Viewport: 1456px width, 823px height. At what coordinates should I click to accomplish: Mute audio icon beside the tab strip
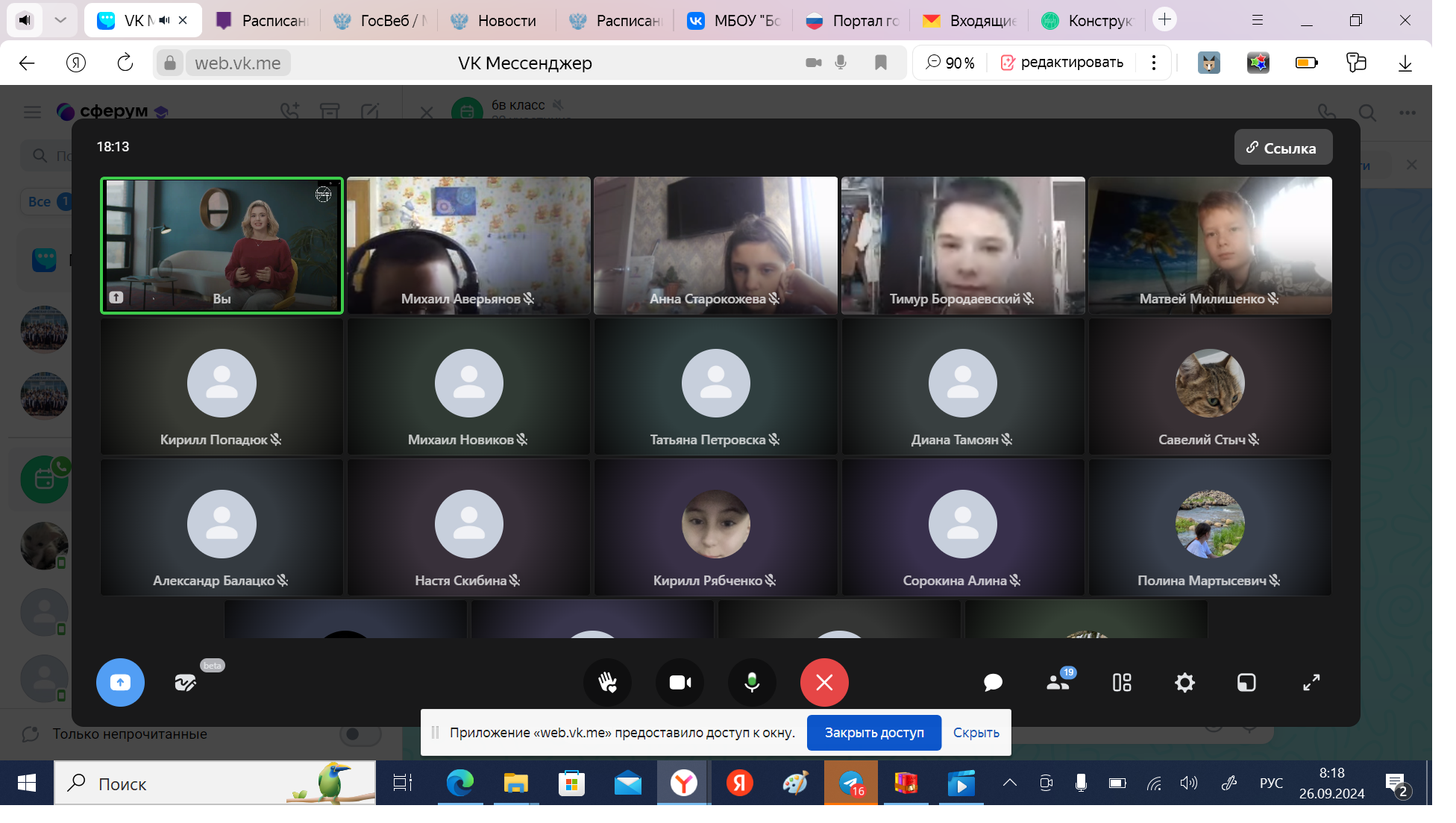click(25, 20)
